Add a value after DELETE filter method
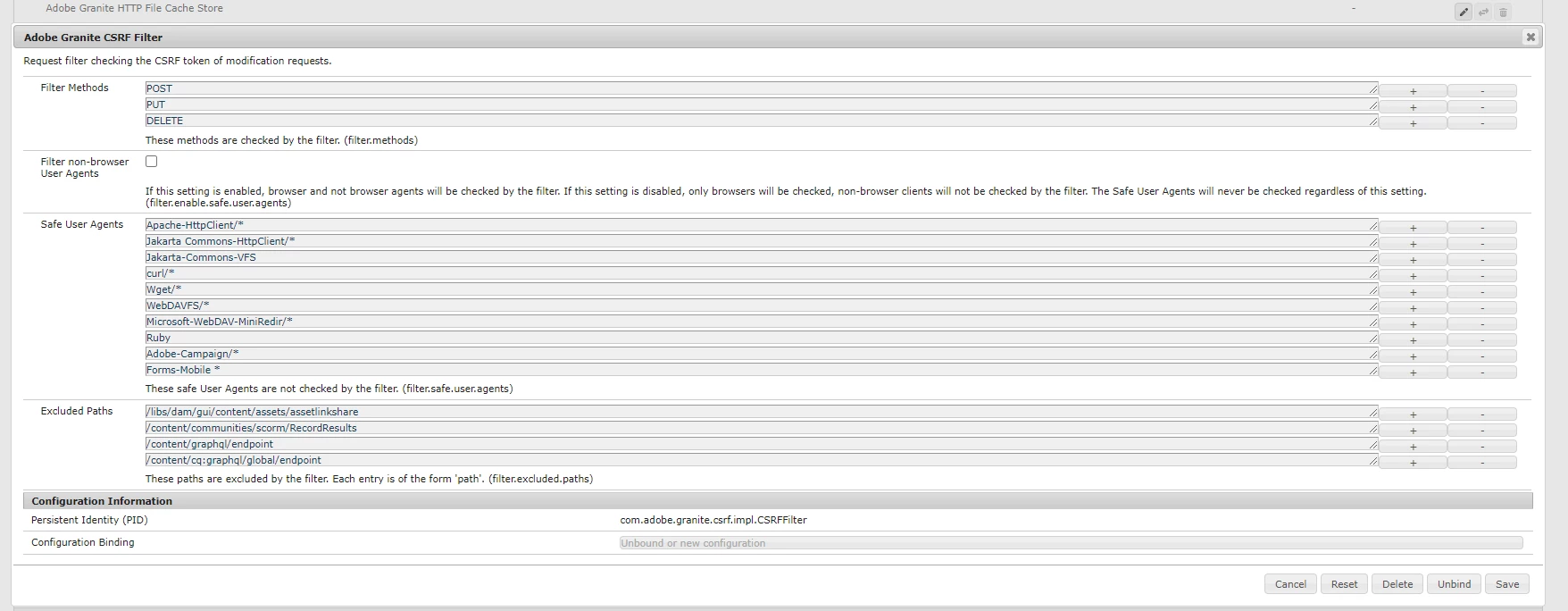This screenshot has width=1568, height=611. (1413, 123)
